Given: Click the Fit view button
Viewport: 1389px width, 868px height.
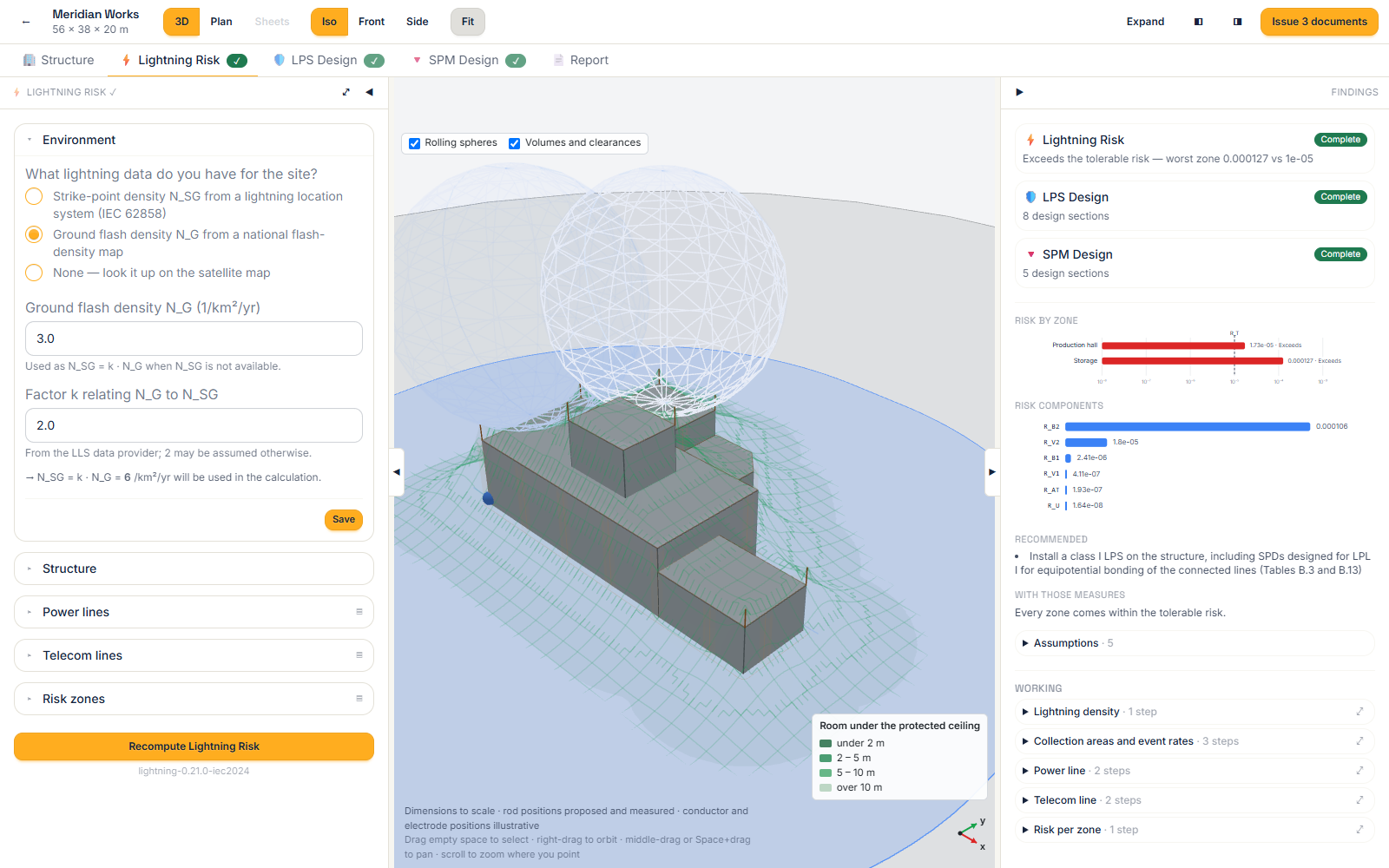Looking at the screenshot, I should point(468,22).
